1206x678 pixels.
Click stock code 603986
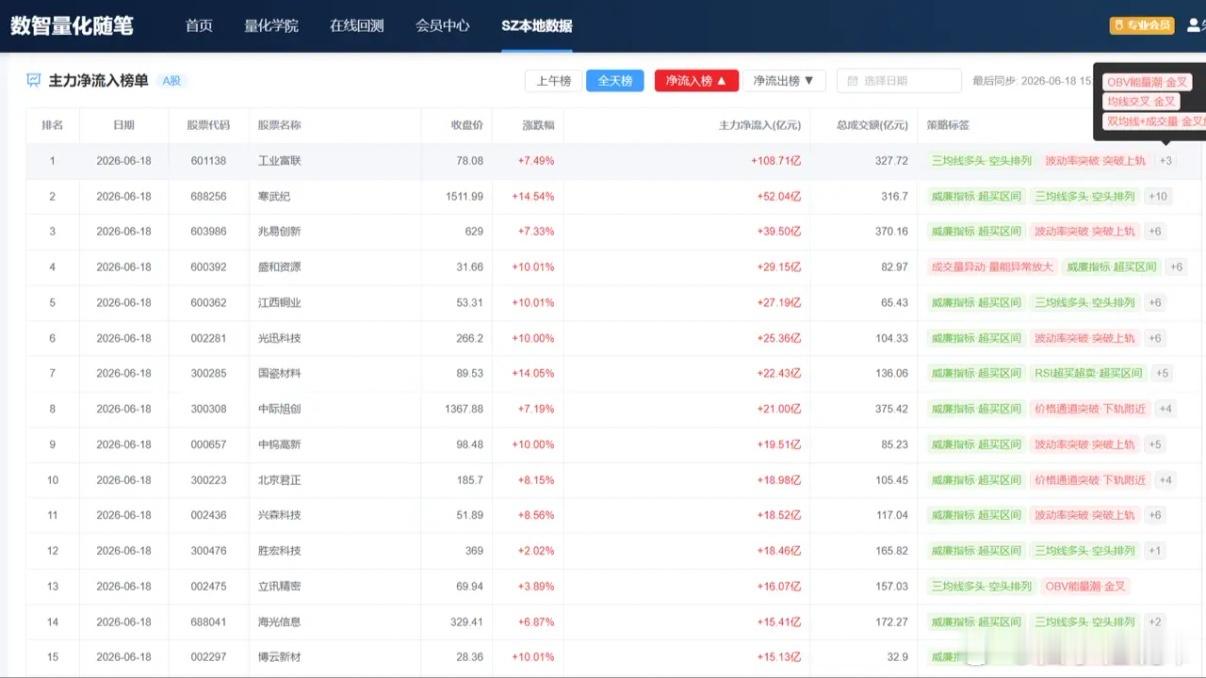pos(208,232)
